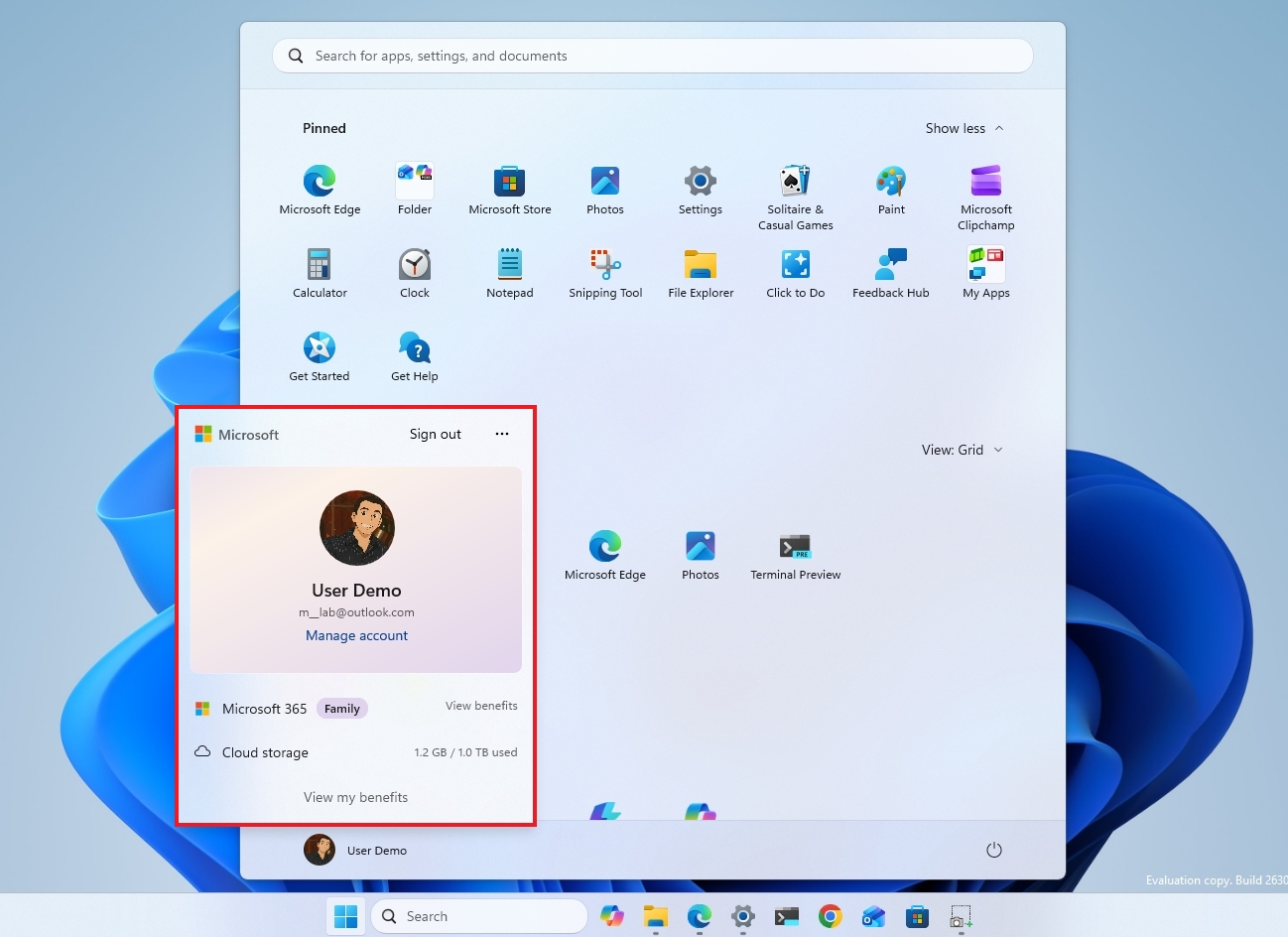This screenshot has height=937, width=1288.
Task: Click View my benefits
Action: (355, 797)
